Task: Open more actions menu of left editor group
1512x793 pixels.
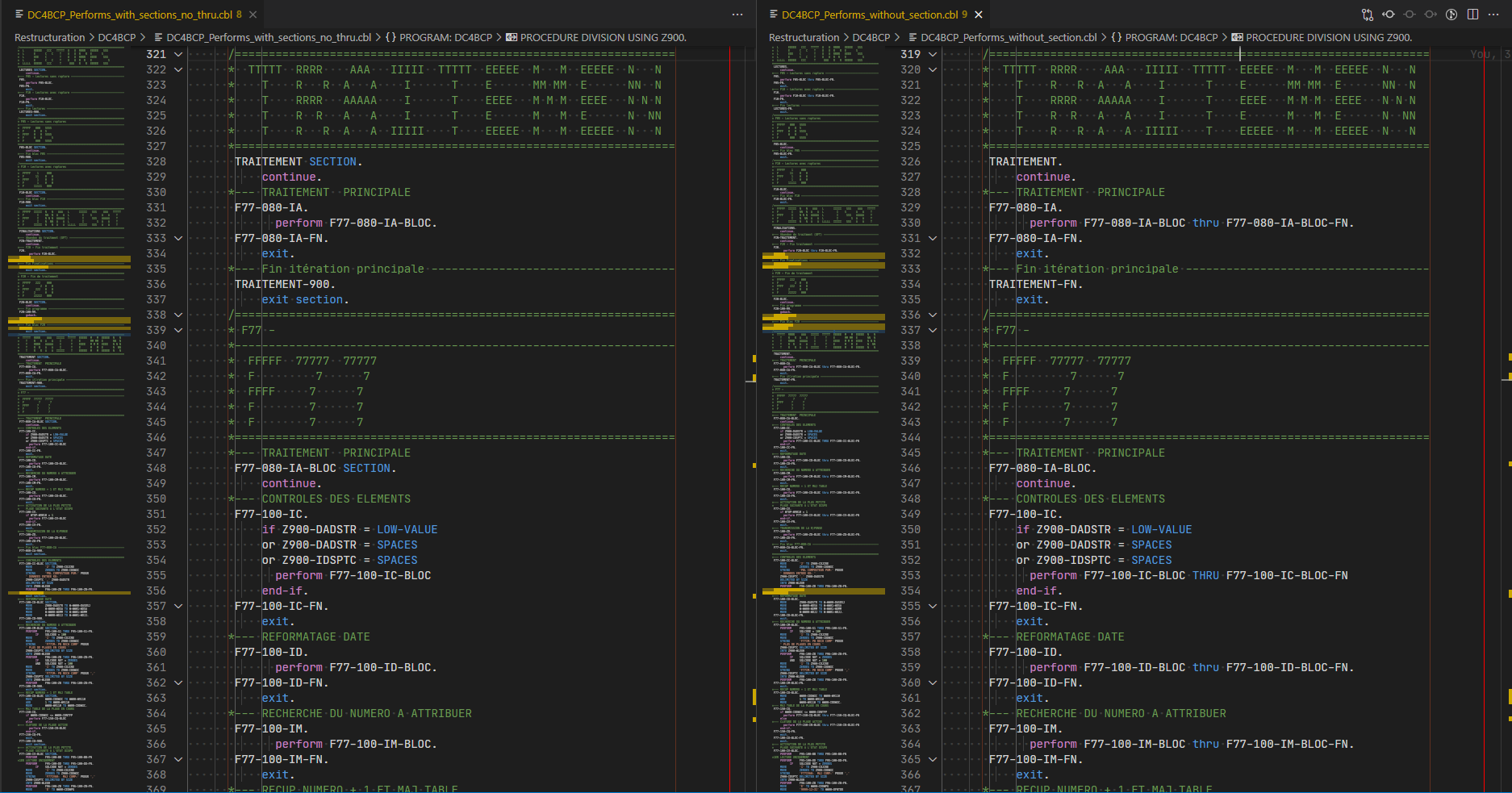Action: [x=737, y=15]
